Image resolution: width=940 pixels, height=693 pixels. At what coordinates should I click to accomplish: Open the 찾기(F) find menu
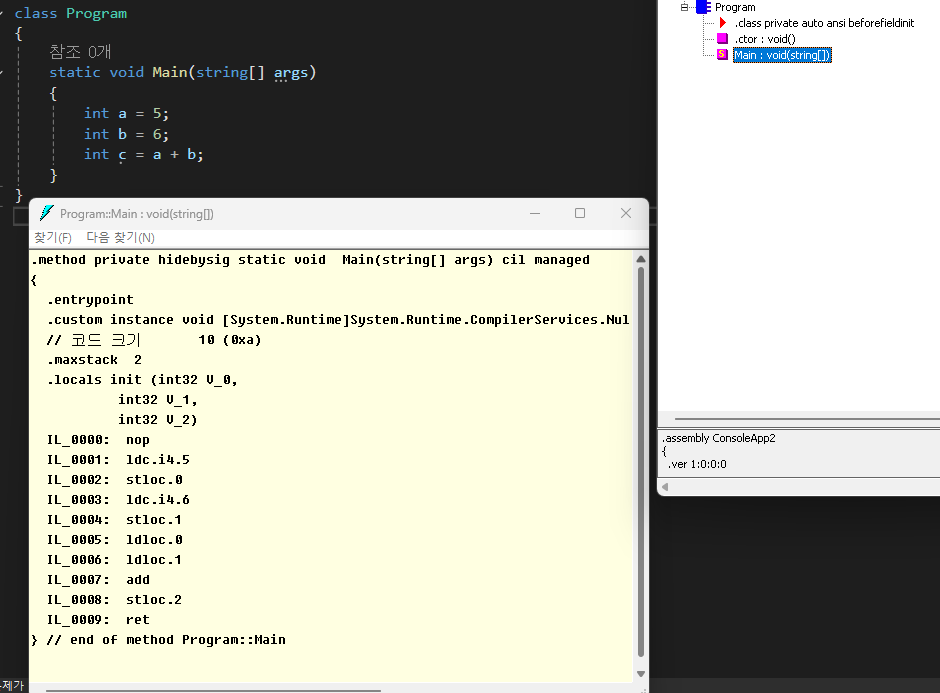tap(53, 238)
